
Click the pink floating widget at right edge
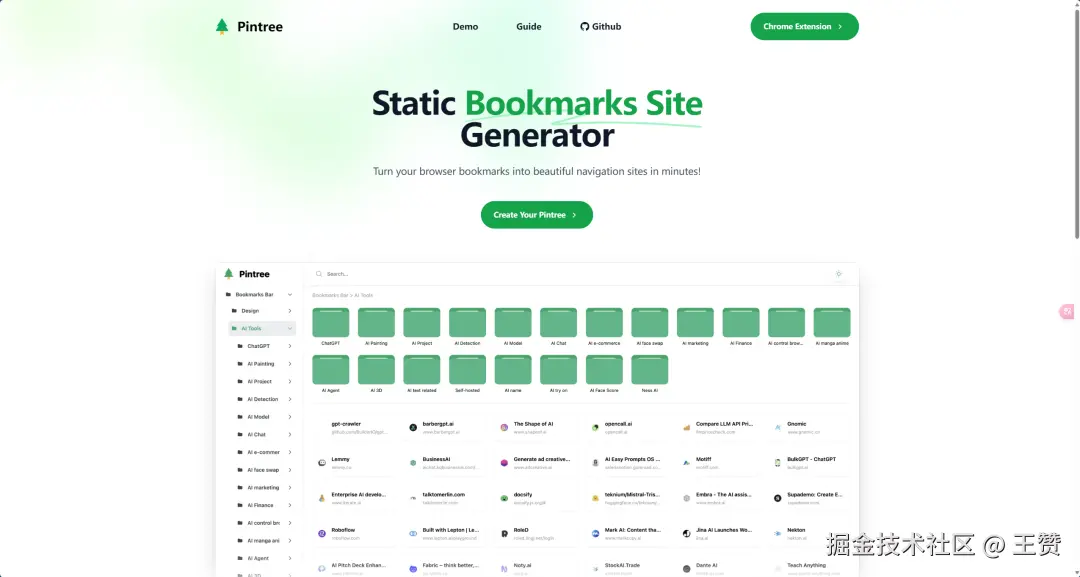click(1067, 312)
